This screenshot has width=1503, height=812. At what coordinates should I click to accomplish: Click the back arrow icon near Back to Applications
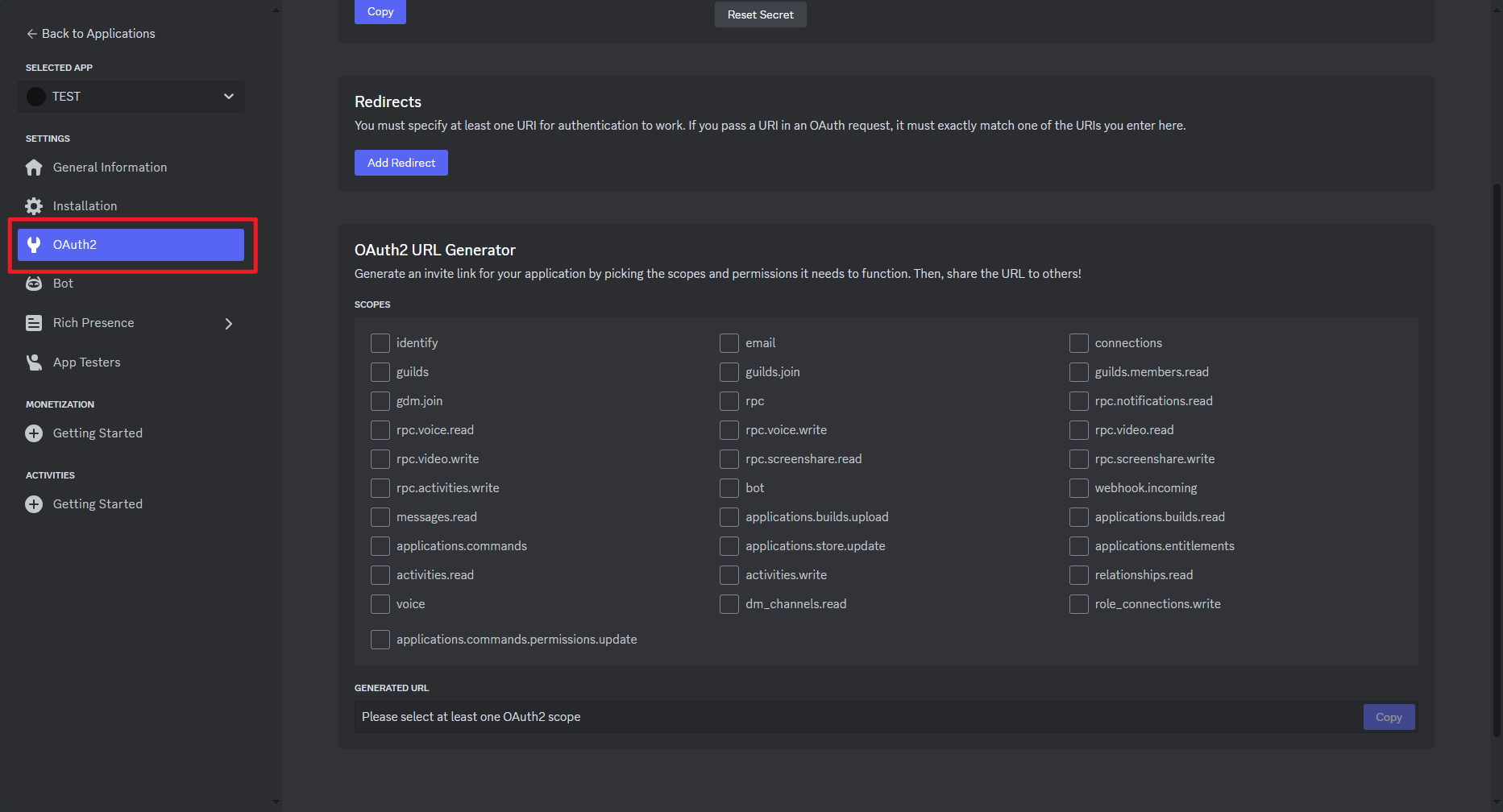pyautogui.click(x=31, y=34)
